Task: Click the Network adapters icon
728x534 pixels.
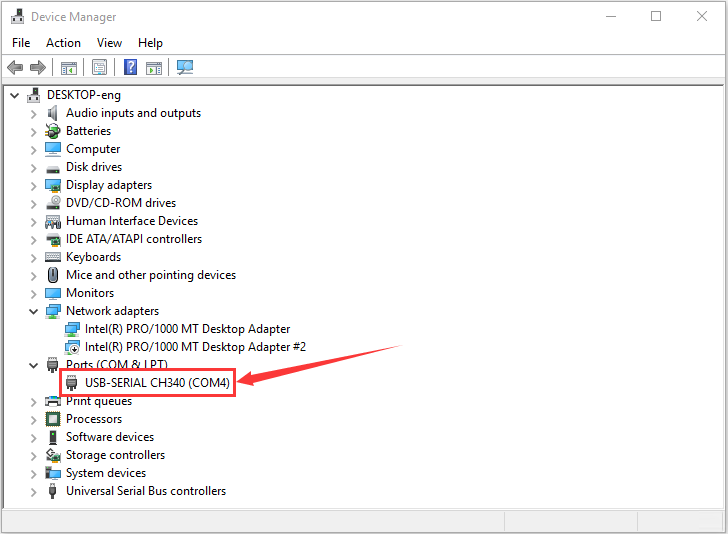Action: 53,311
